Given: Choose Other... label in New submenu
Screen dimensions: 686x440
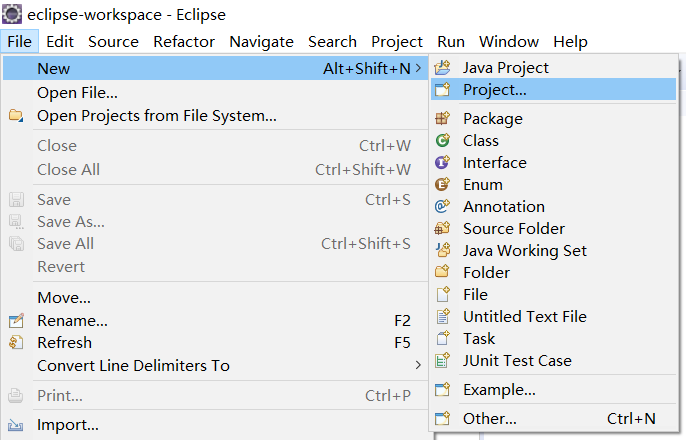Looking at the screenshot, I should [490, 419].
